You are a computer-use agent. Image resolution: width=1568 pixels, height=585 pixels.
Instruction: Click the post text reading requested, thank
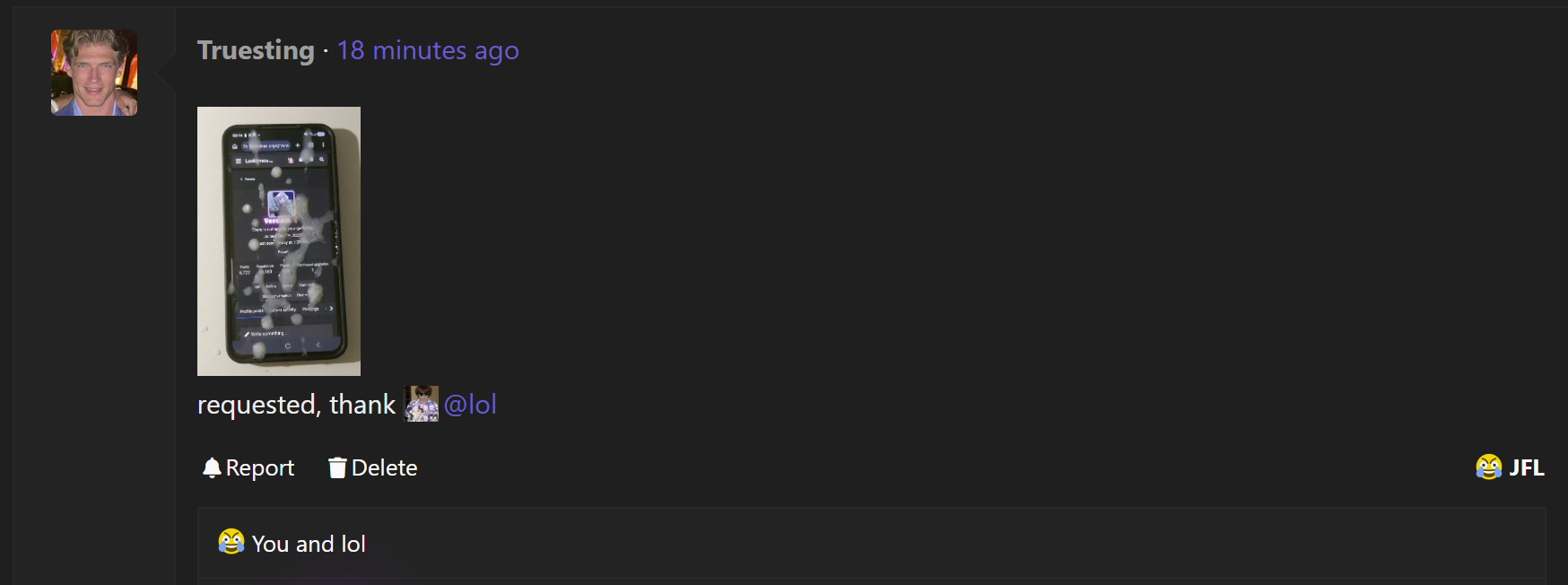point(296,405)
